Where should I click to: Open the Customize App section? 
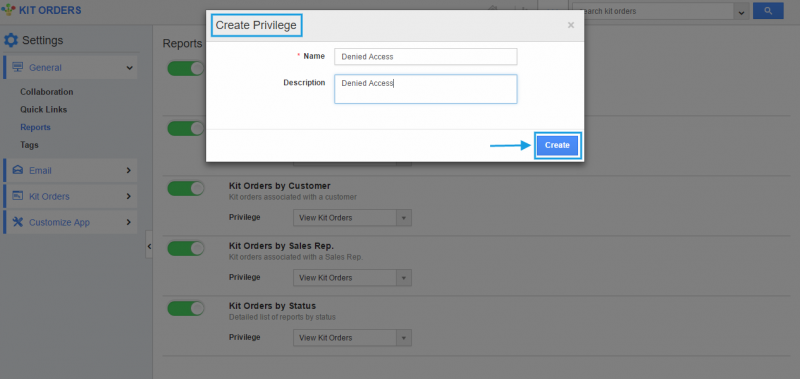[70, 222]
